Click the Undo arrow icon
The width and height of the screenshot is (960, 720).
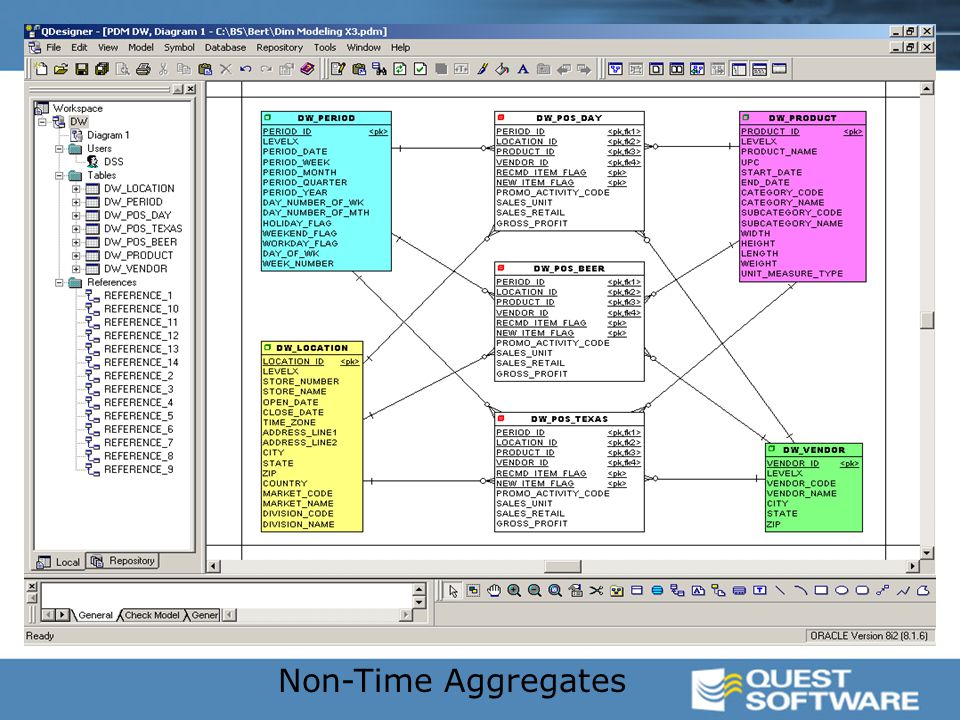coord(246,69)
